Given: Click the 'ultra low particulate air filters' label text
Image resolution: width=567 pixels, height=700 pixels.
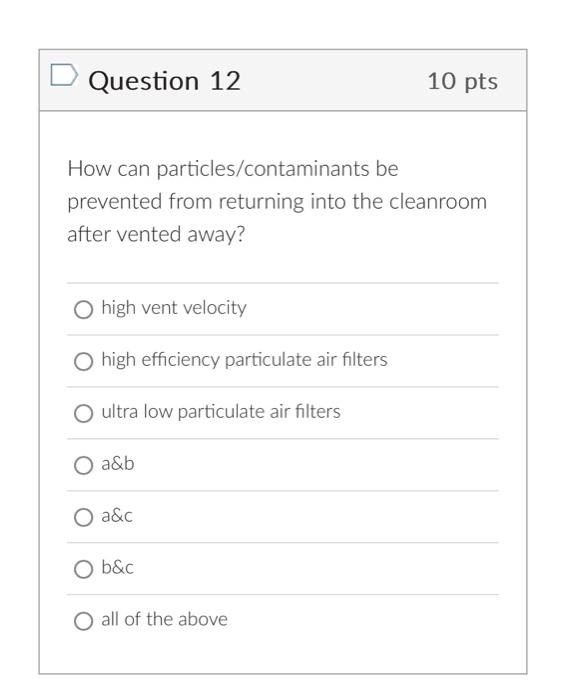Looking at the screenshot, I should tap(221, 412).
